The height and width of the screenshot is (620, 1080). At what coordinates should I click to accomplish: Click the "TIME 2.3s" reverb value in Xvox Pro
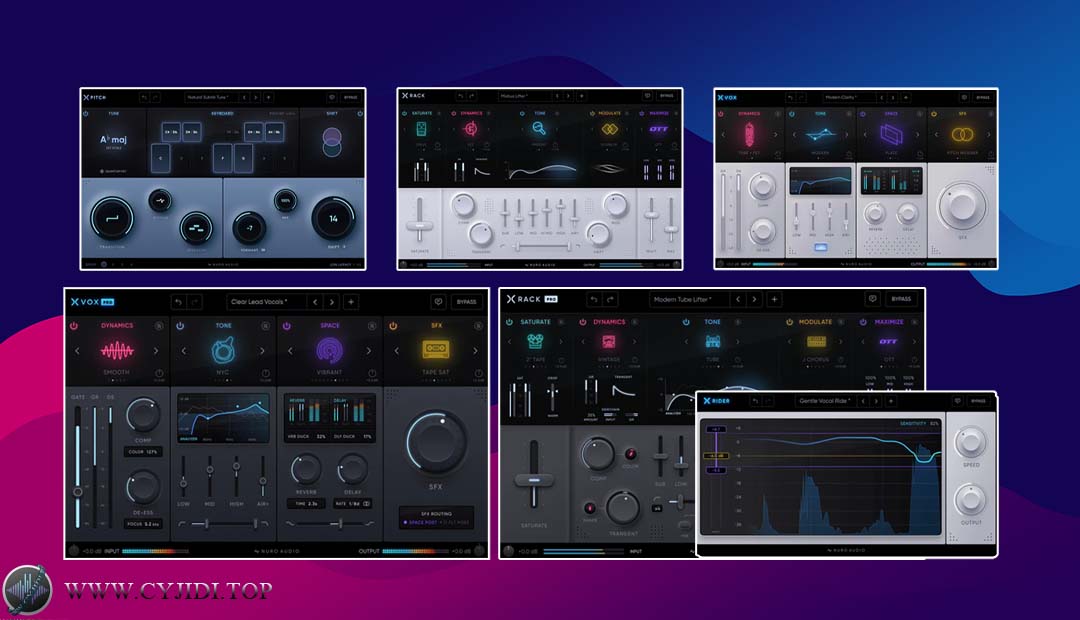307,504
